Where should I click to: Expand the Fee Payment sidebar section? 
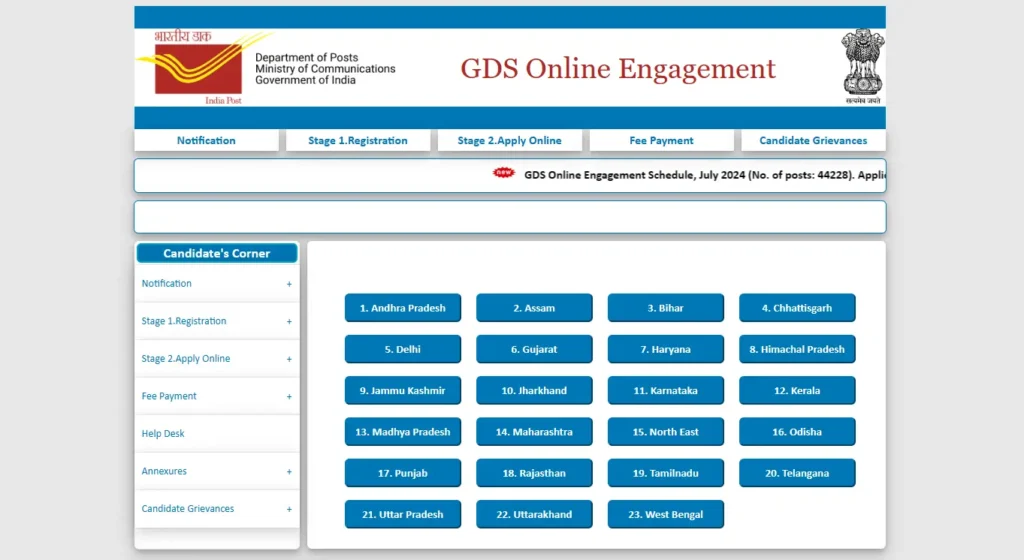(289, 397)
